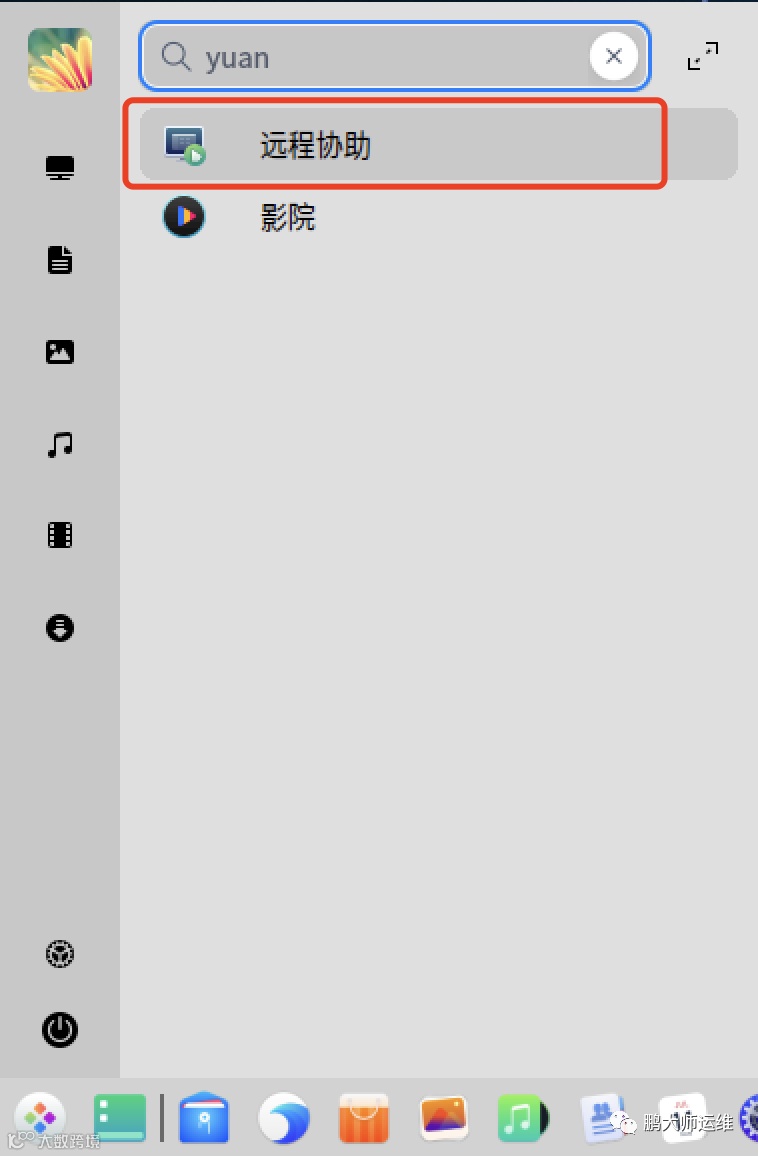Open the Documents sidebar icon

tap(60, 260)
